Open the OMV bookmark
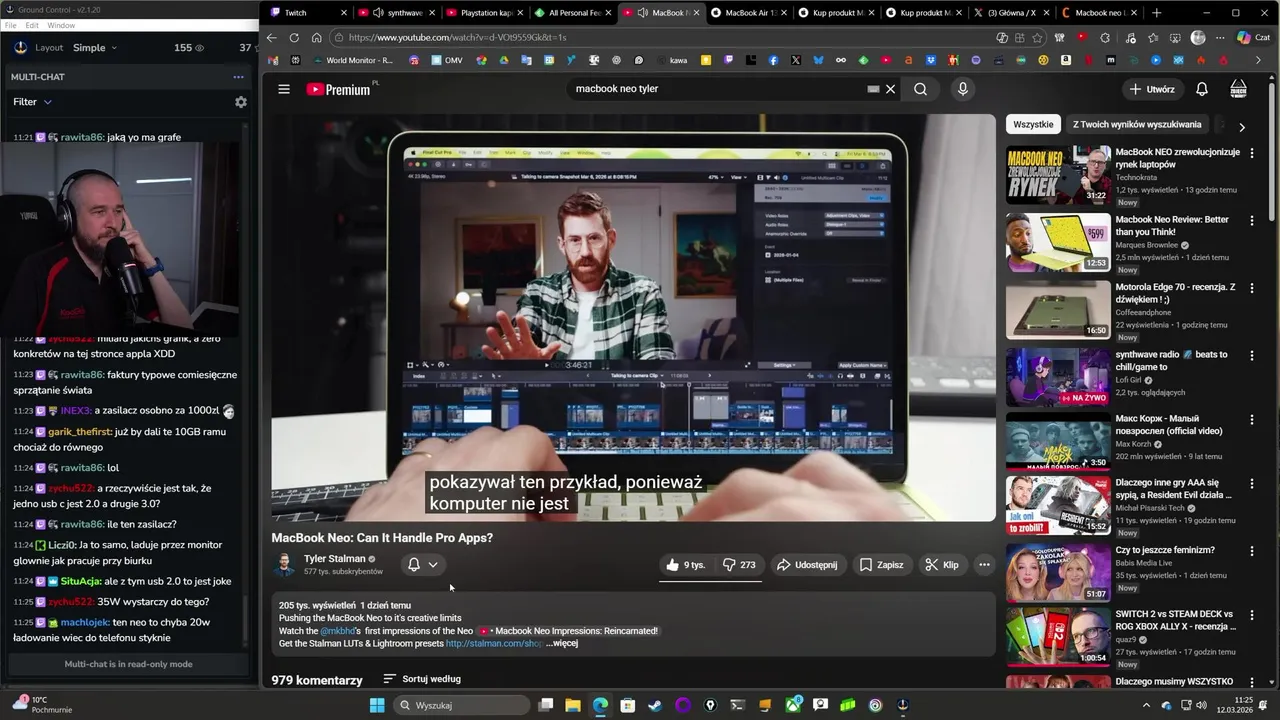Viewport: 1280px width, 720px height. tap(445, 60)
